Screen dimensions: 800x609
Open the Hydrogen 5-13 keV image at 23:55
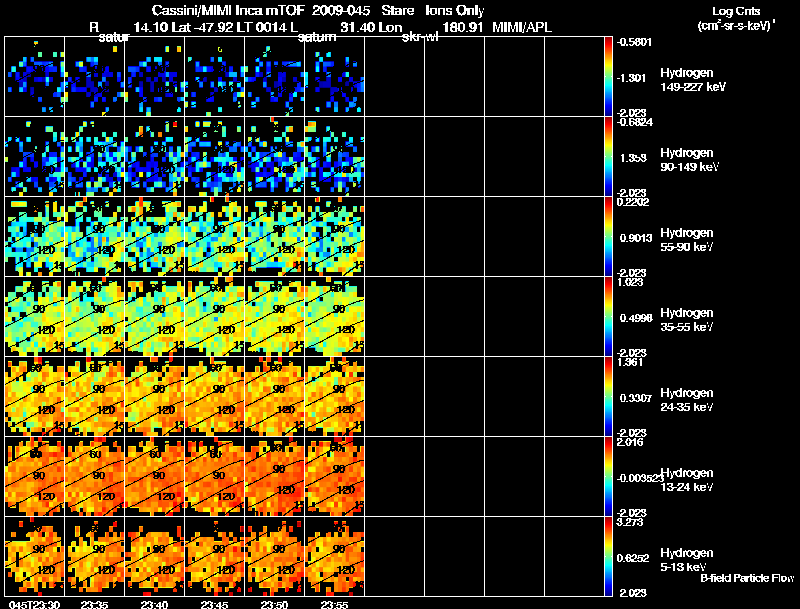(x=335, y=557)
